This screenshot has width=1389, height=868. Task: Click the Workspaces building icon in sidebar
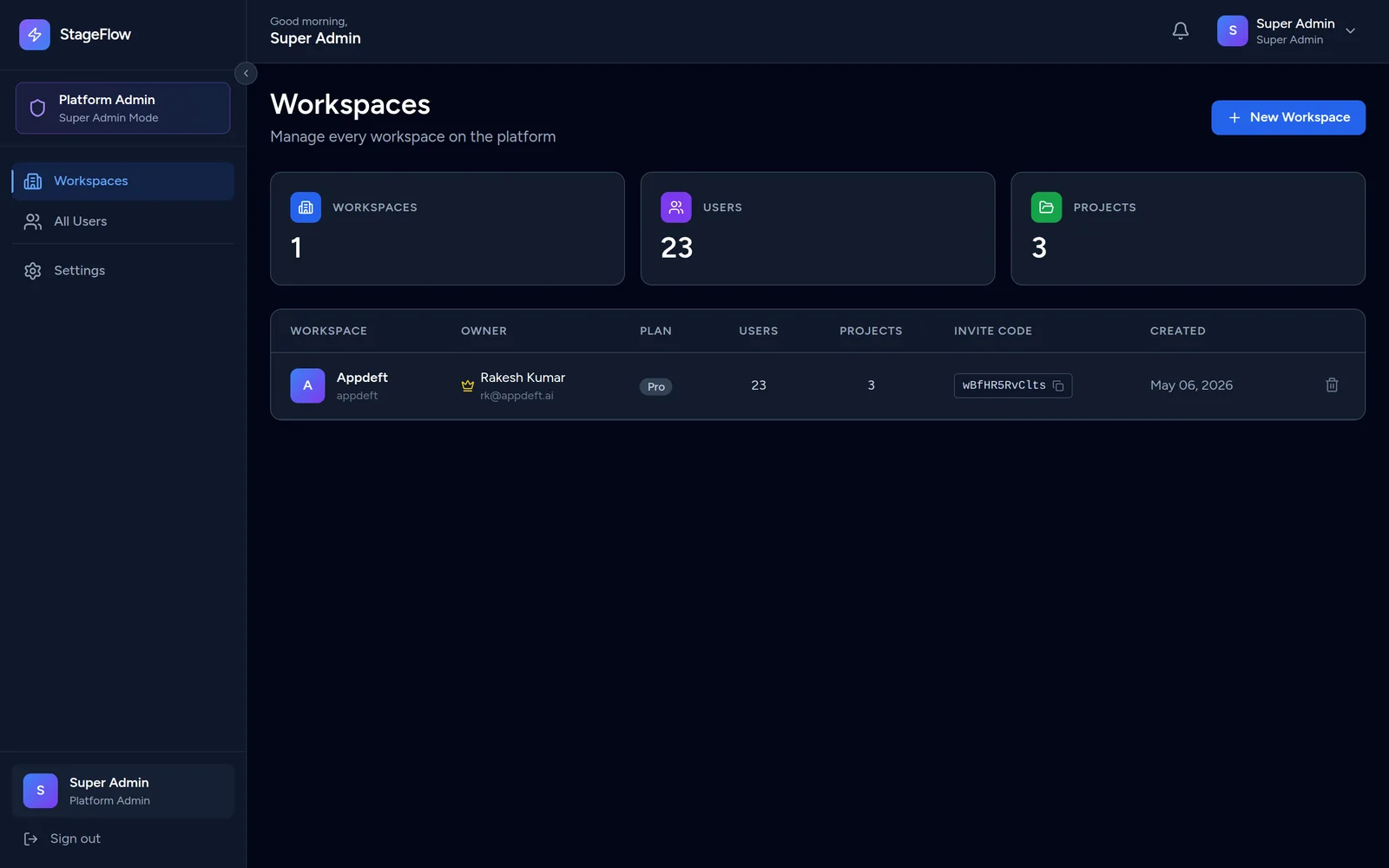click(x=33, y=181)
